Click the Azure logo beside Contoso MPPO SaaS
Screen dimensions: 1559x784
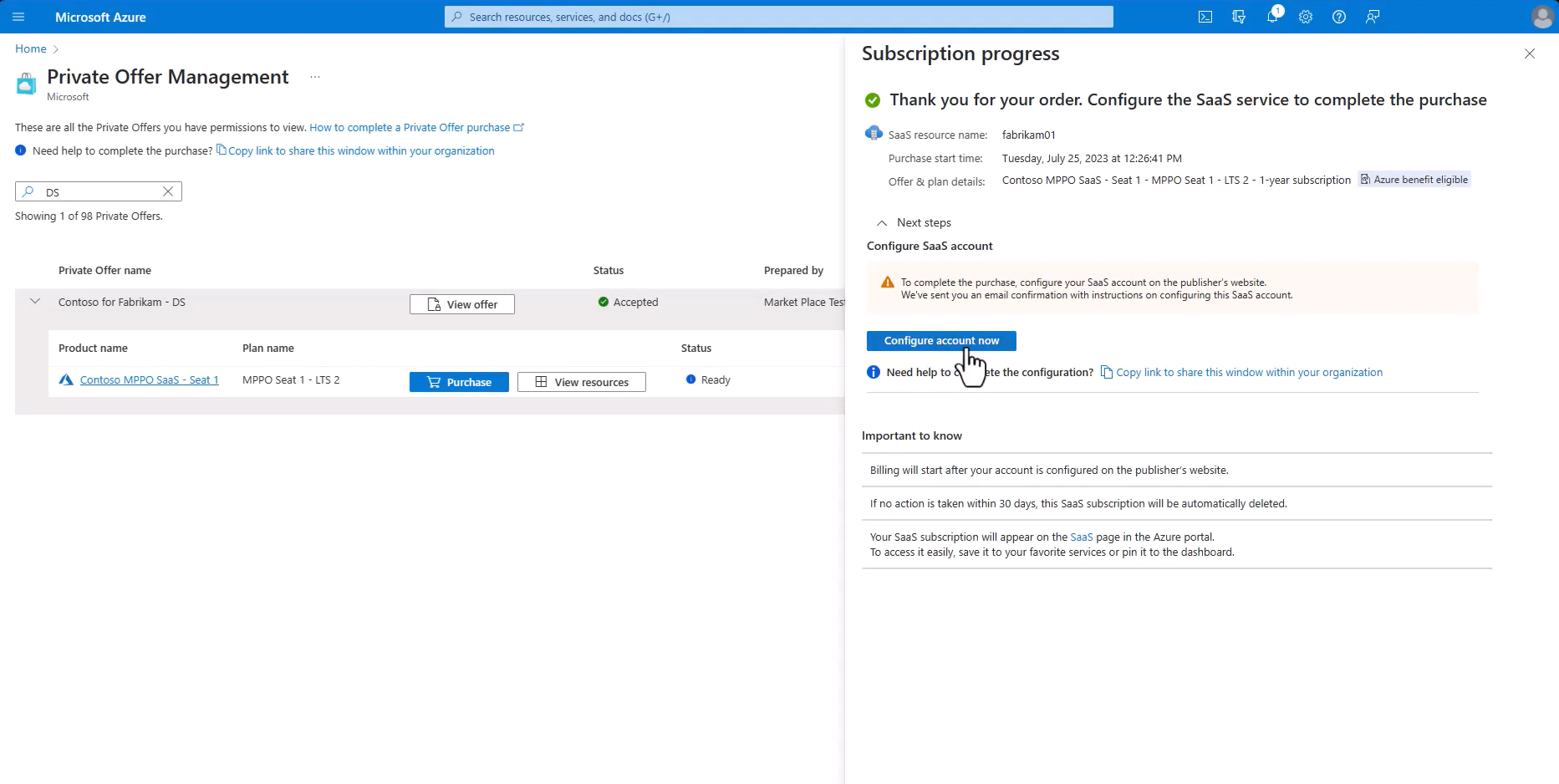point(66,380)
